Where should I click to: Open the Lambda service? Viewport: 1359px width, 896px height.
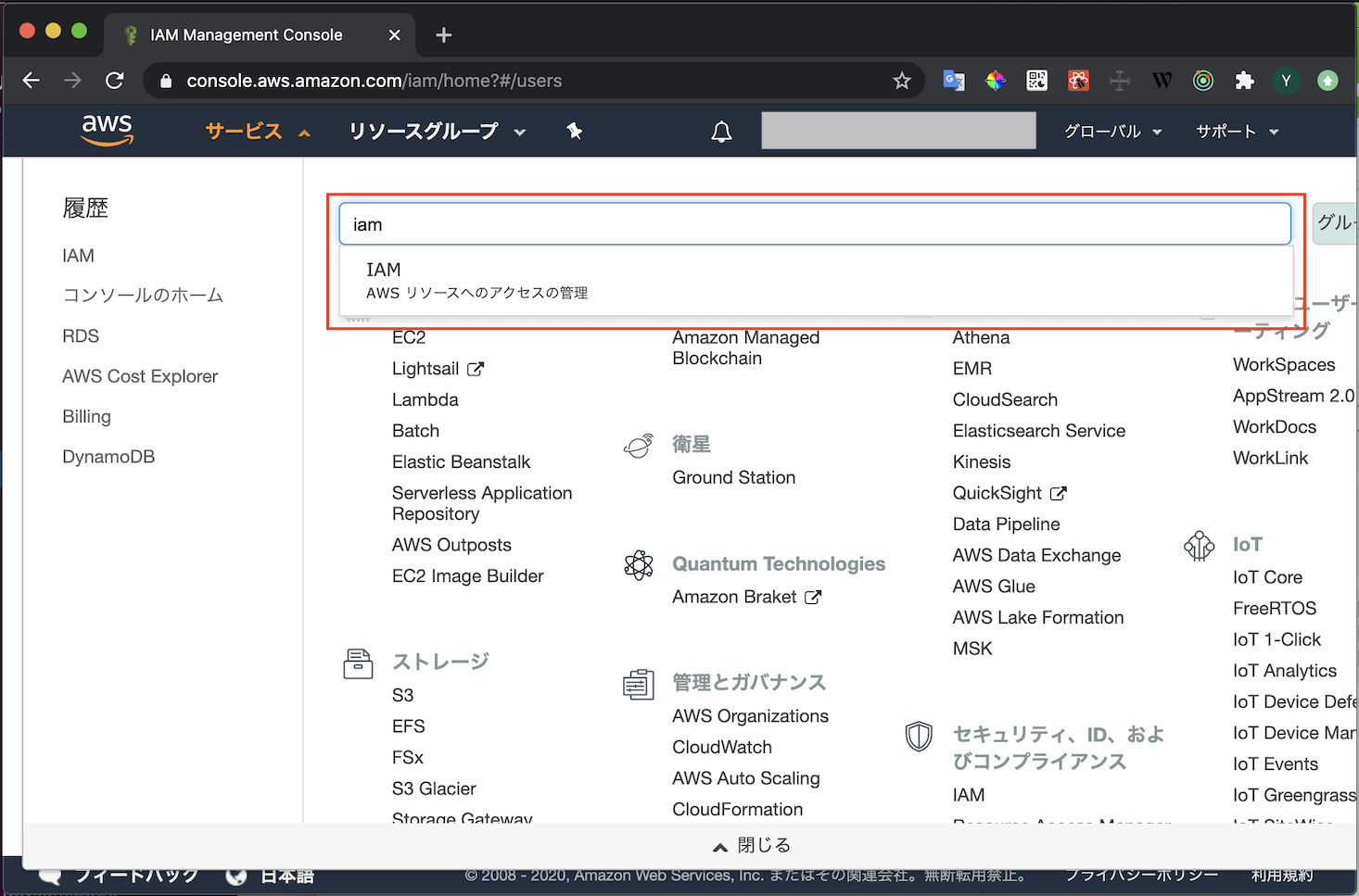click(x=425, y=399)
